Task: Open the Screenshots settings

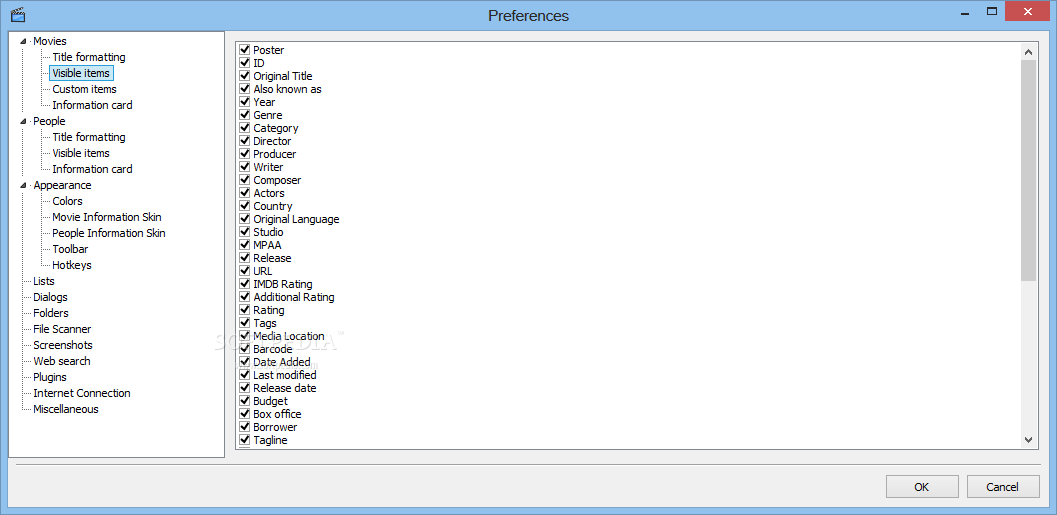Action: 63,345
